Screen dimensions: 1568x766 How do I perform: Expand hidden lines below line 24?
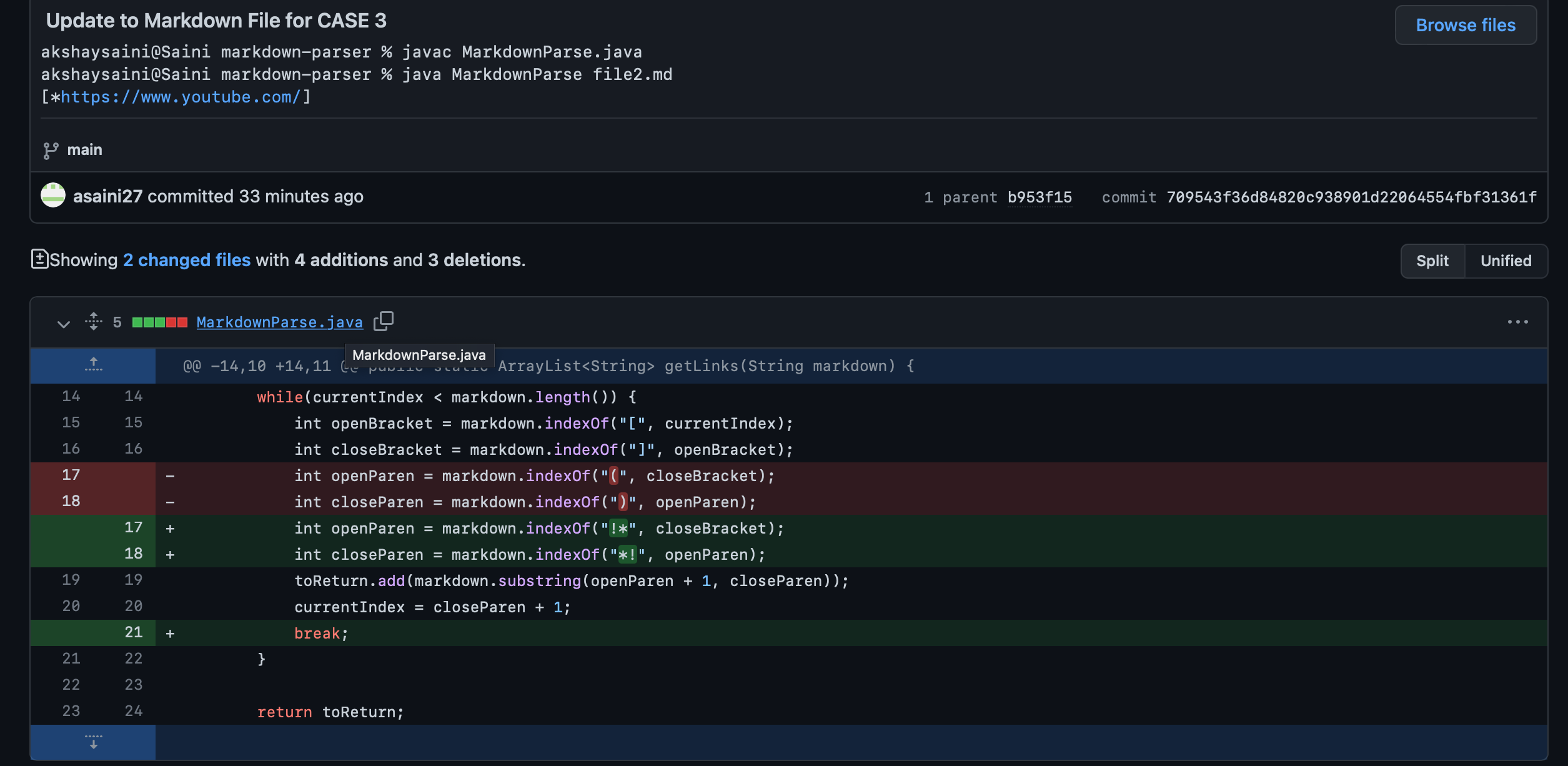[93, 742]
